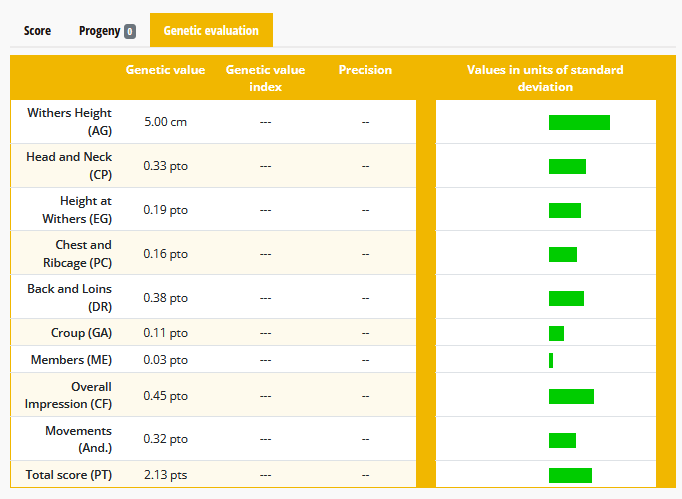The width and height of the screenshot is (682, 499).
Task: Click the 0.19 pto value for Height at Withers
Action: 165,210
